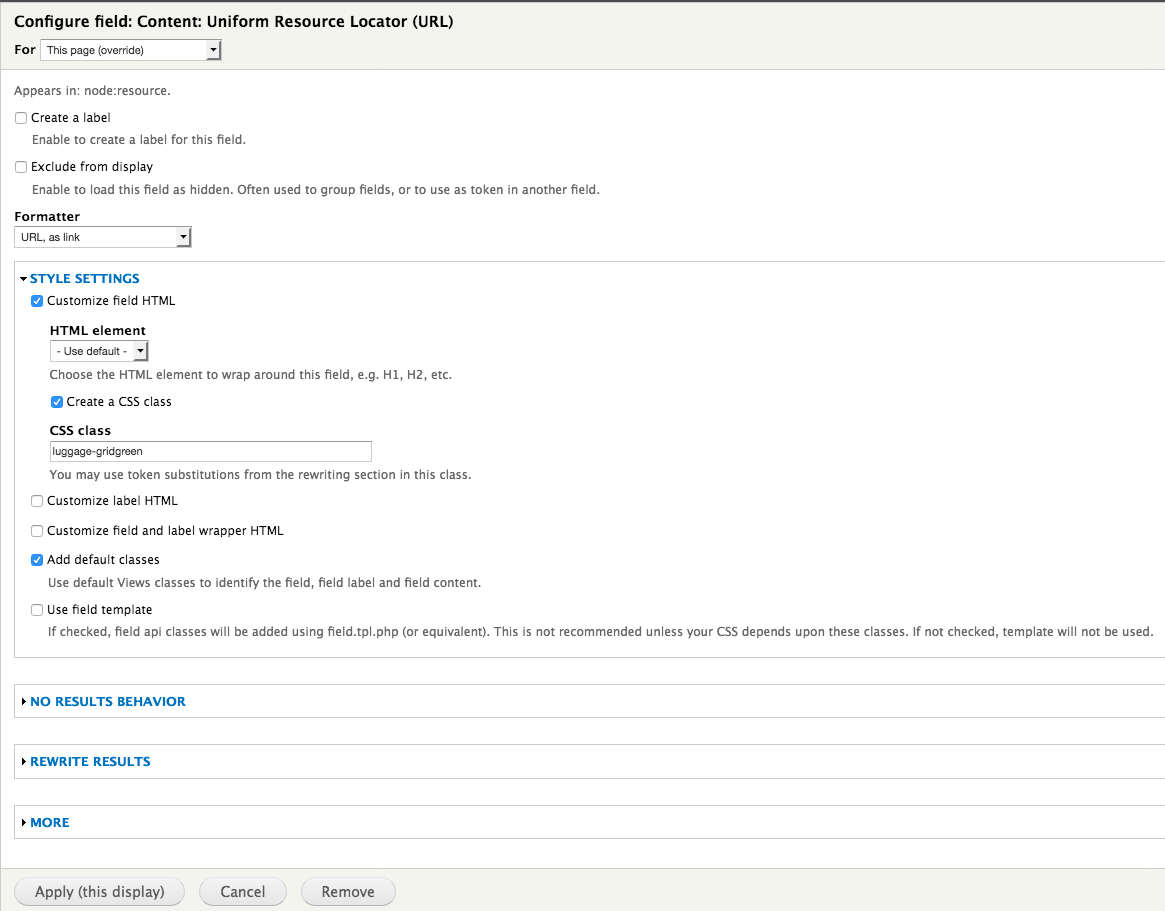The image size is (1165, 911).
Task: Click the 'Choose the HTML element' help text
Action: 250,375
